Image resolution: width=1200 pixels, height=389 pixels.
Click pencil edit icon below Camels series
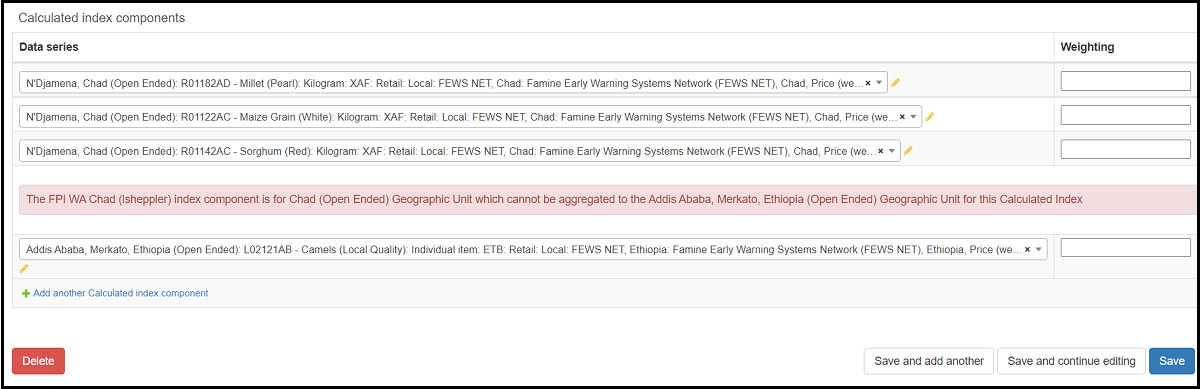coord(24,268)
